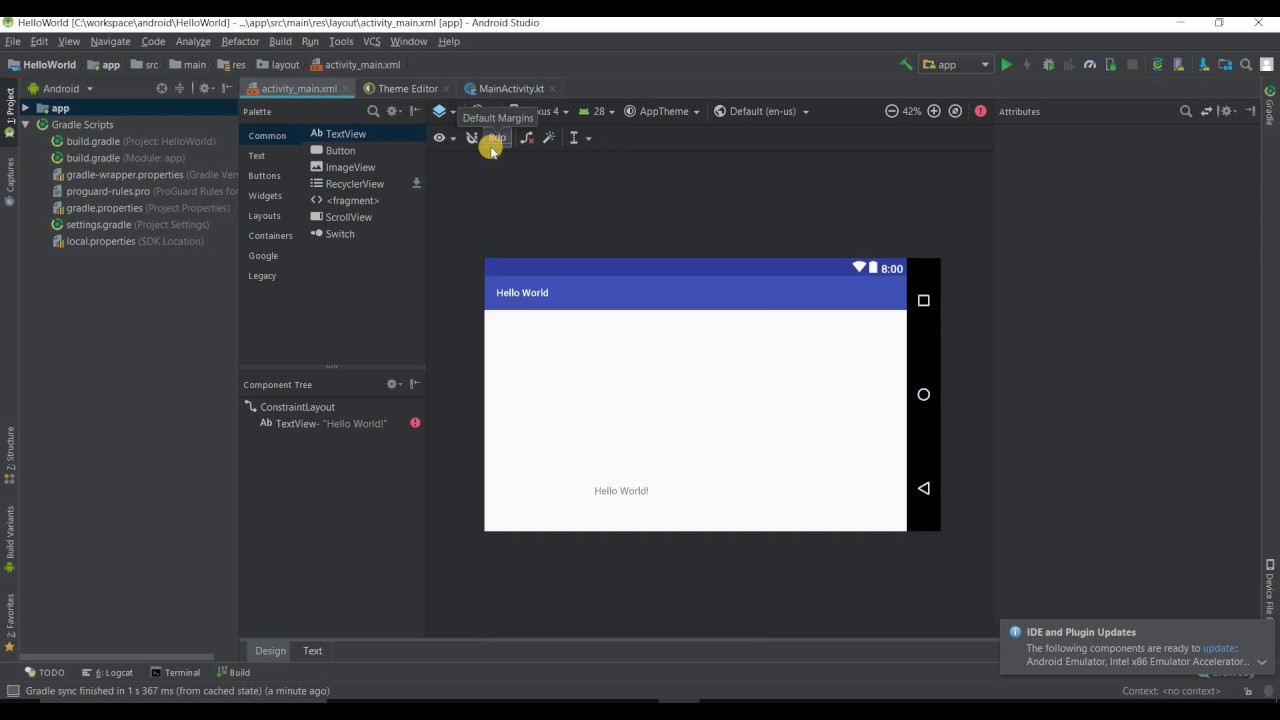Open the Project panel settings gear

pyautogui.click(x=205, y=88)
